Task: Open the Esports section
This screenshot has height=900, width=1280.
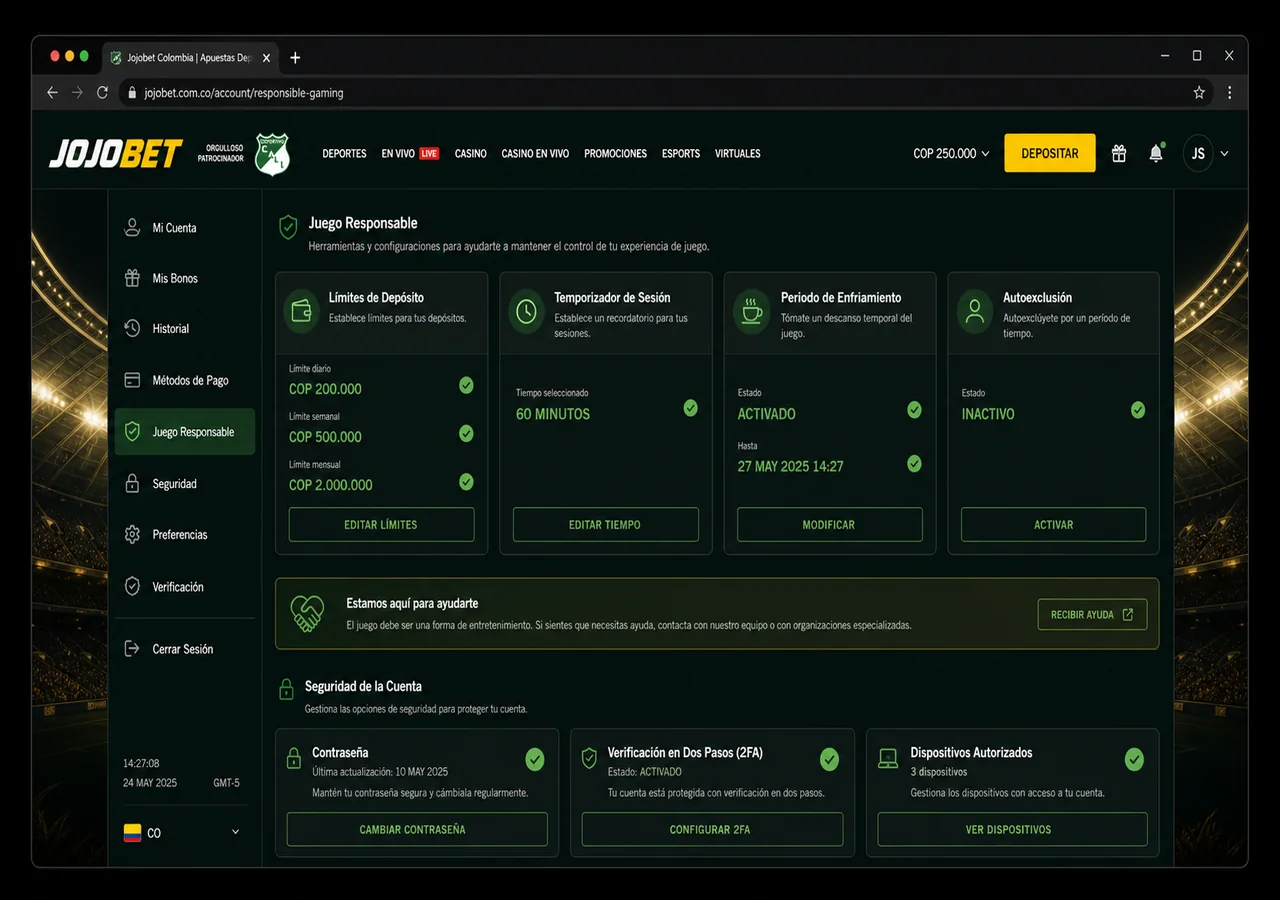Action: click(x=681, y=154)
